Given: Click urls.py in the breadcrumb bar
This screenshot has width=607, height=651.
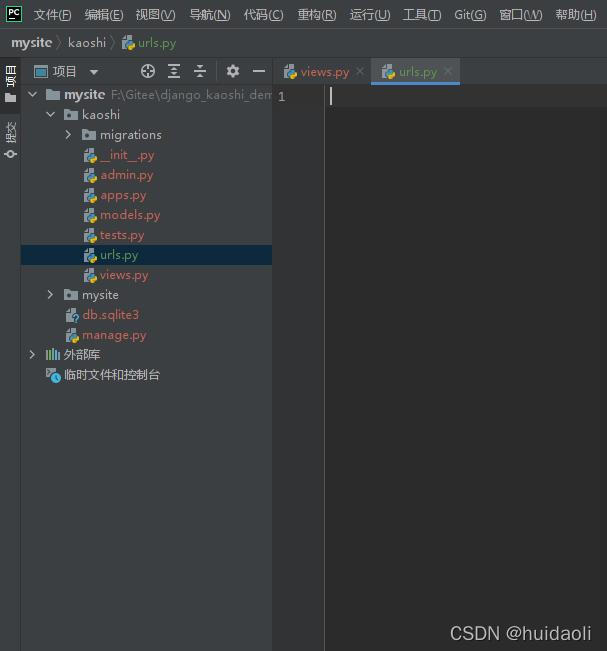Looking at the screenshot, I should (x=149, y=43).
